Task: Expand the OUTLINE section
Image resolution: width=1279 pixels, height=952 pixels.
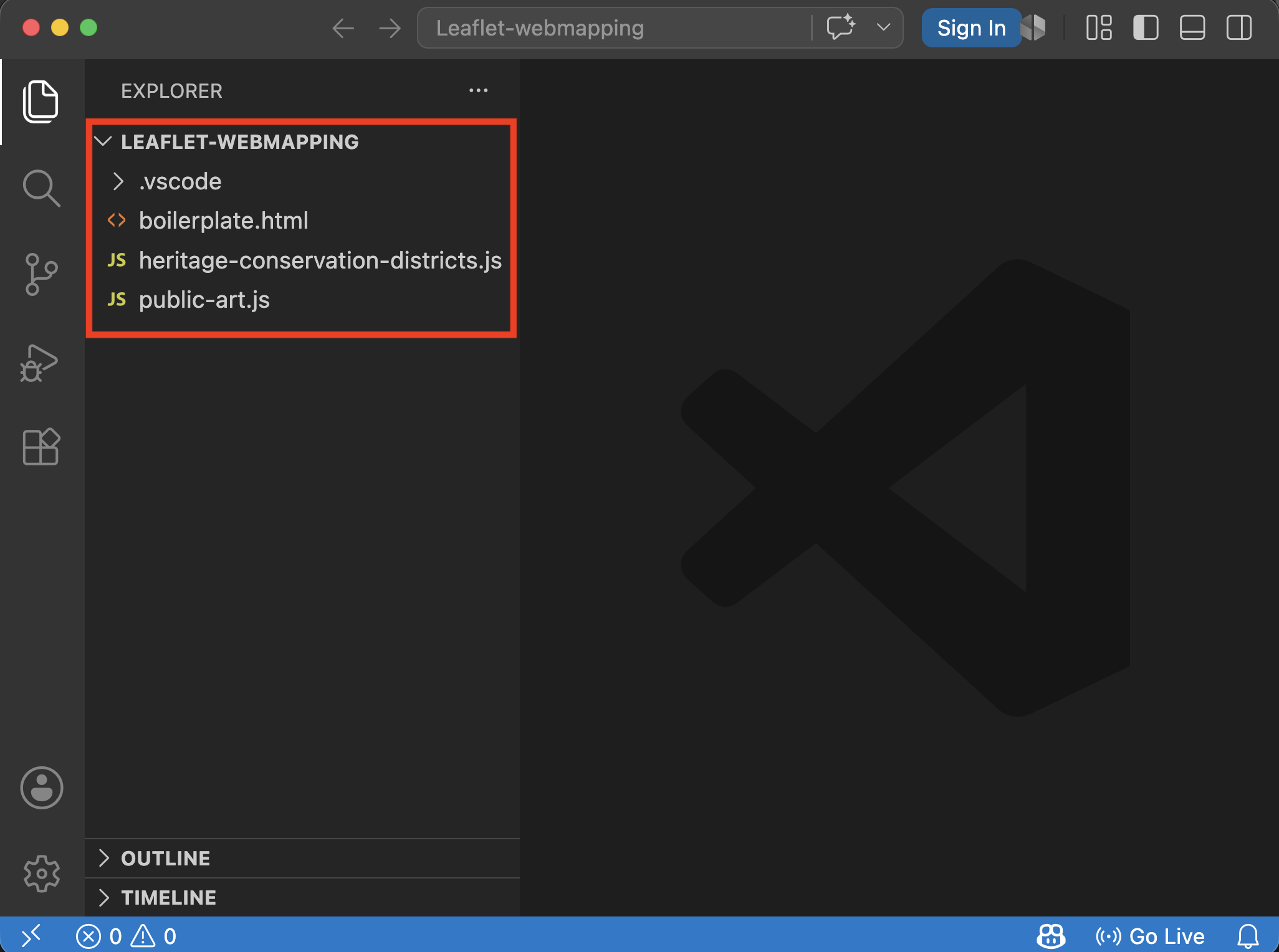Action: pos(302,858)
